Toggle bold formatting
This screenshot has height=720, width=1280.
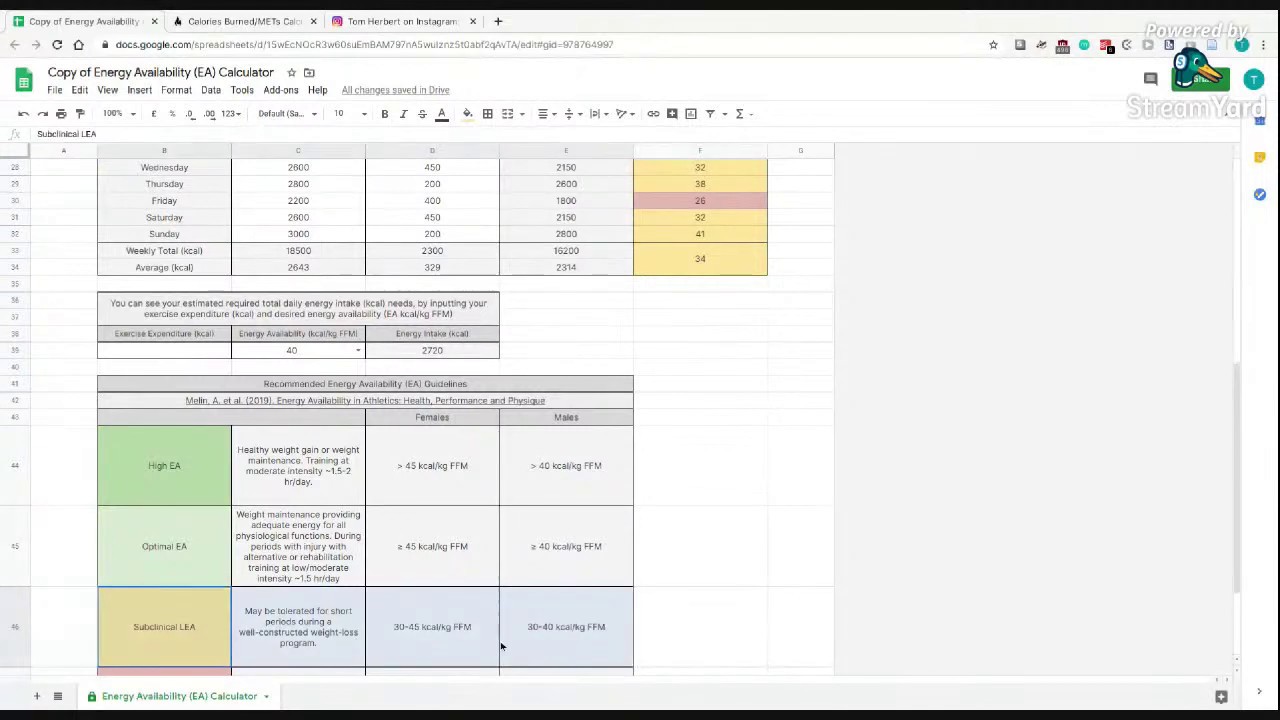(x=384, y=114)
